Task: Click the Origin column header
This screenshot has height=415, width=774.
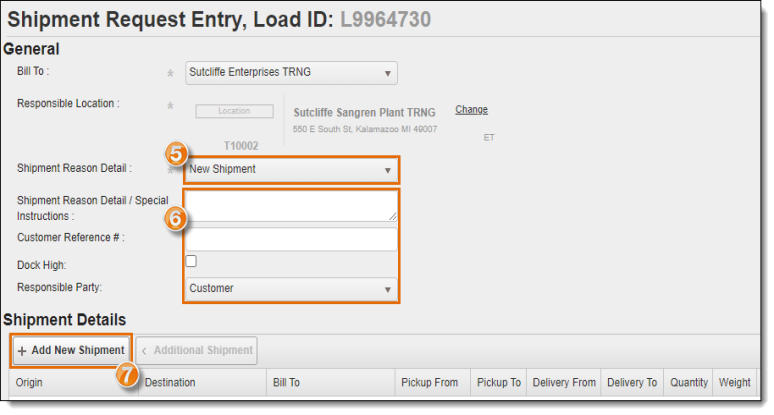Action: pos(29,383)
